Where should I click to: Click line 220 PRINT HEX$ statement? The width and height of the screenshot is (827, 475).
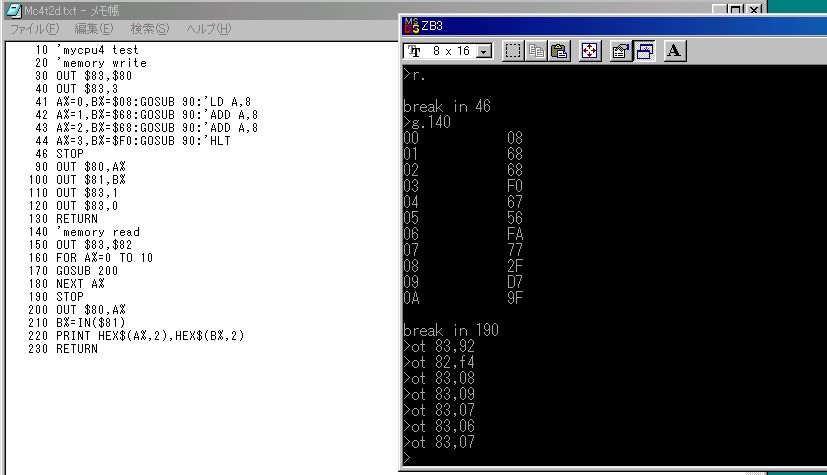136,336
